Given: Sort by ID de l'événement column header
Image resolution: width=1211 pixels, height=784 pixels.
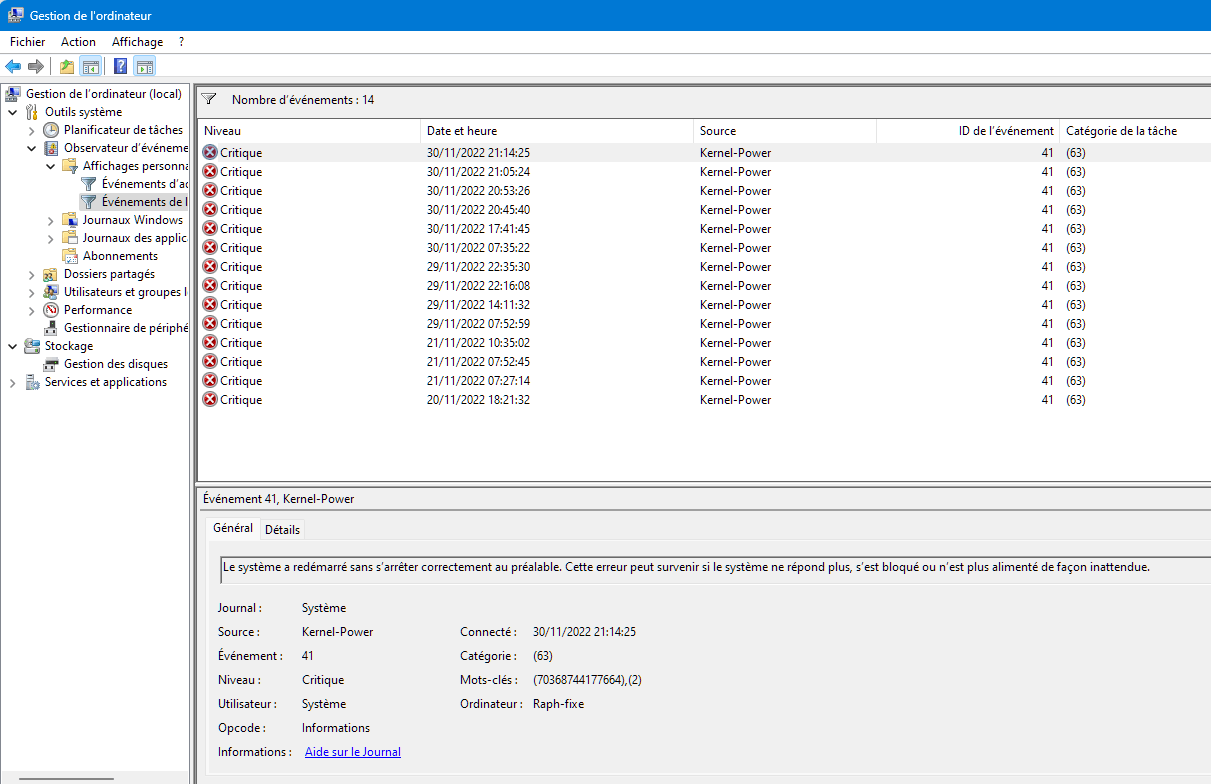Looking at the screenshot, I should click(x=968, y=131).
